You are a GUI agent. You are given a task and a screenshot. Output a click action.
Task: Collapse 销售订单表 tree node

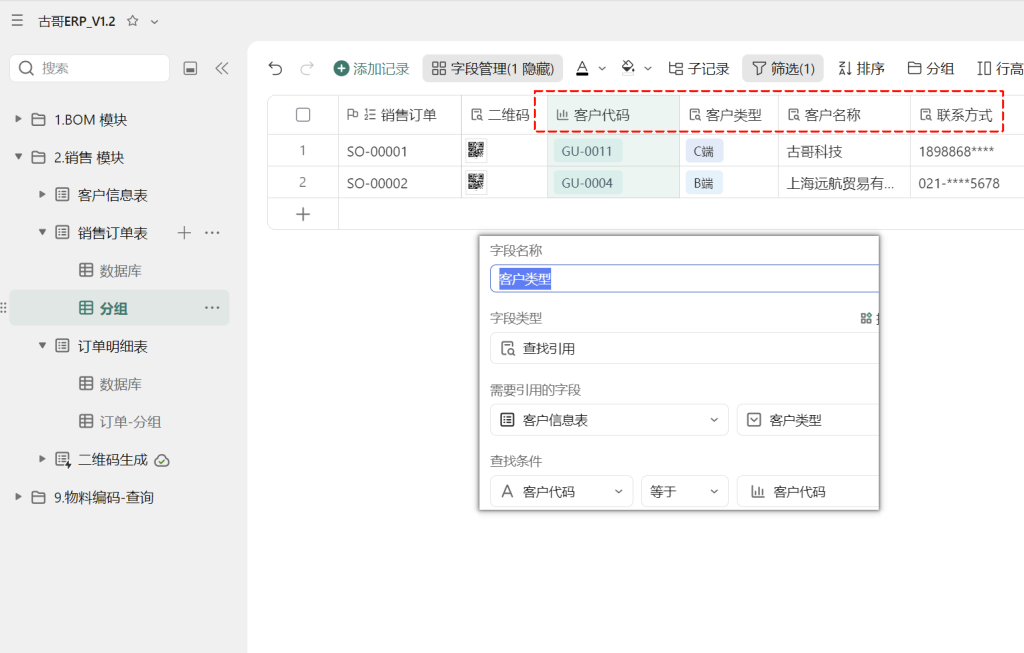(x=42, y=232)
